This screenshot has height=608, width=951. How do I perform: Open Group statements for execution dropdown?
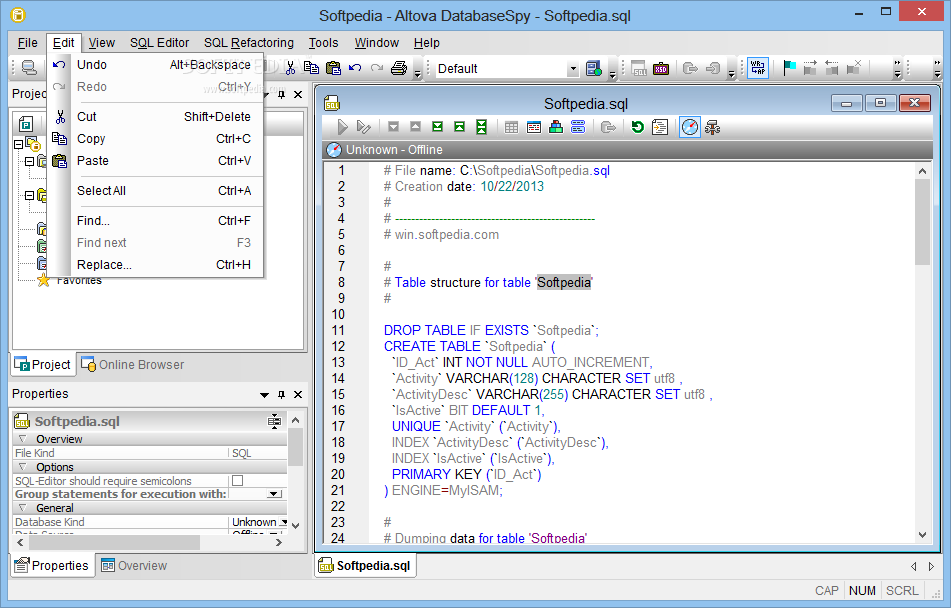pyautogui.click(x=275, y=494)
